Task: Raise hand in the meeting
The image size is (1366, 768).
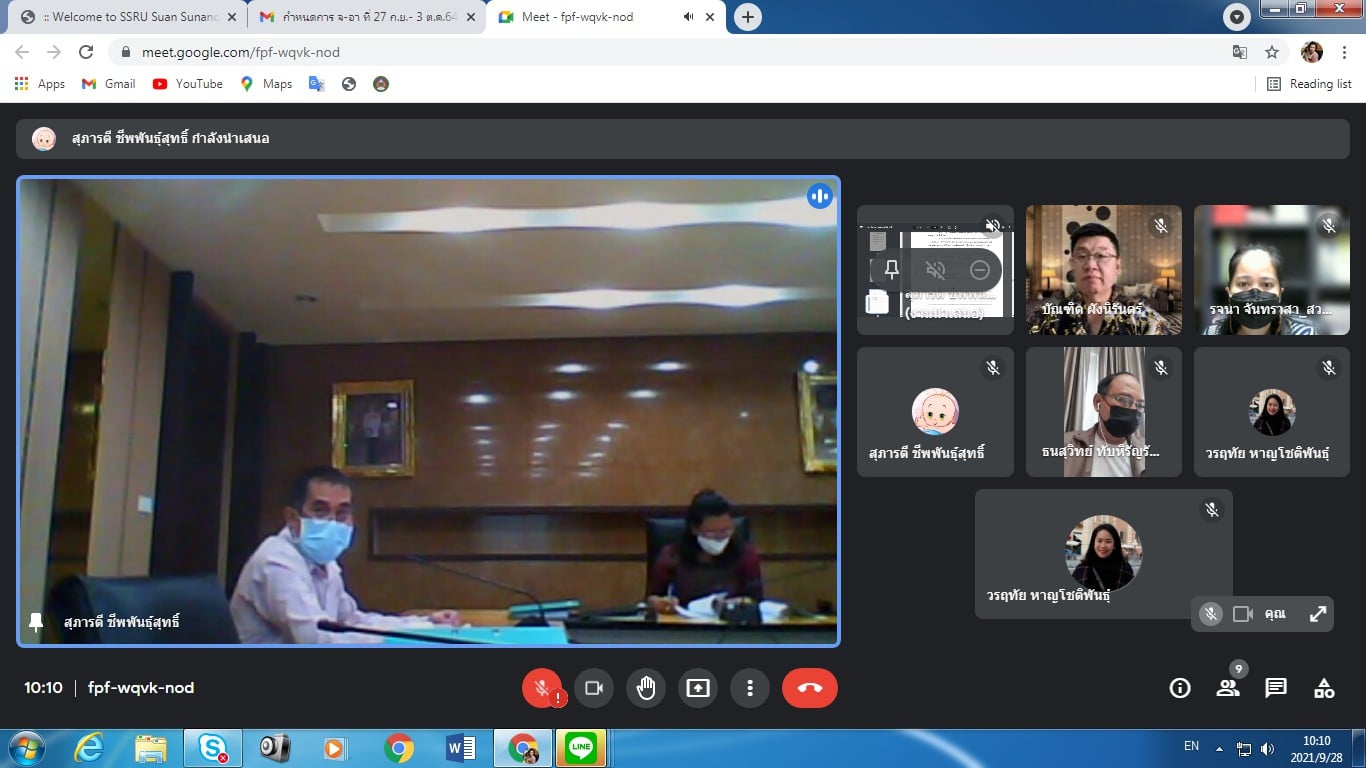Action: (x=646, y=688)
